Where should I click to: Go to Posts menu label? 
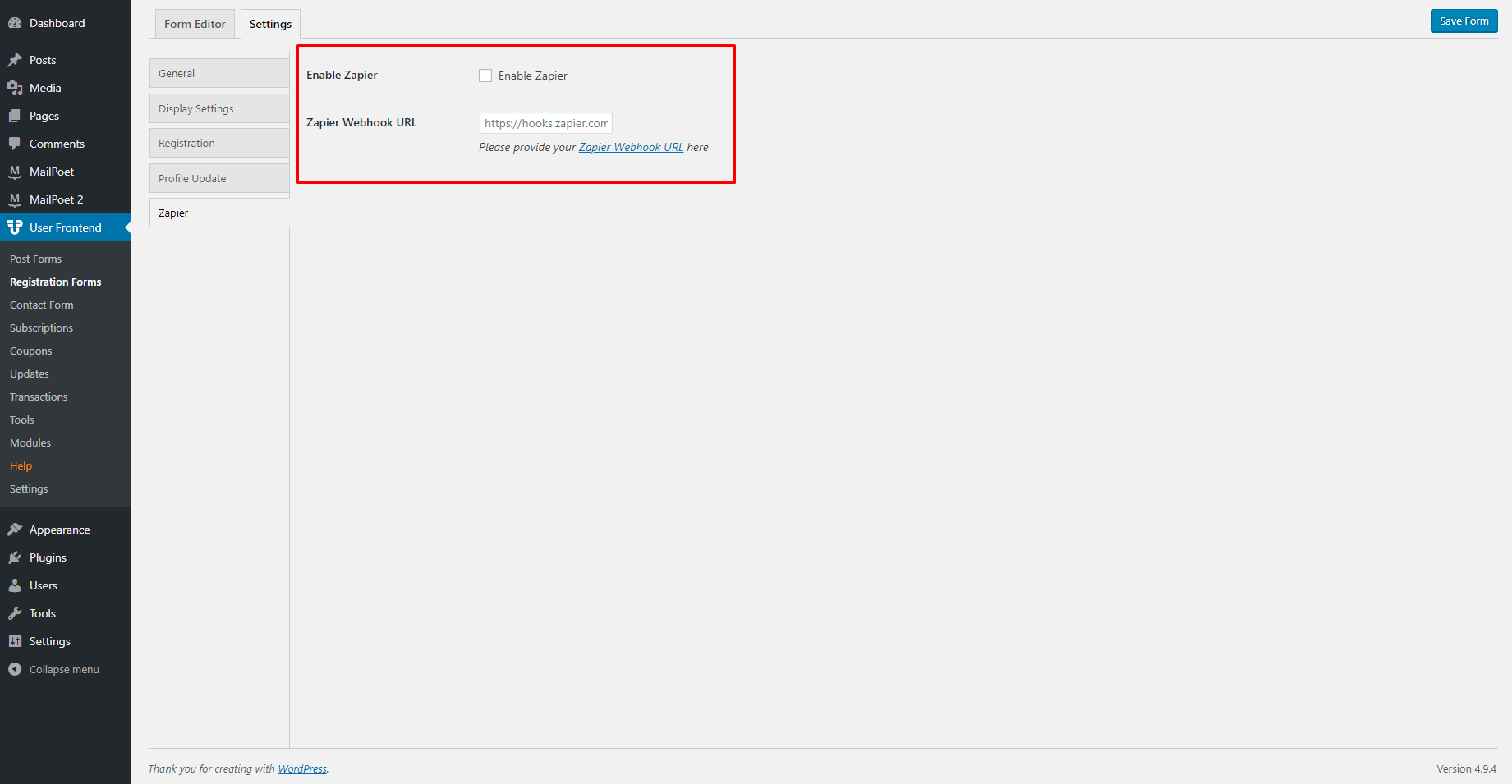click(43, 60)
